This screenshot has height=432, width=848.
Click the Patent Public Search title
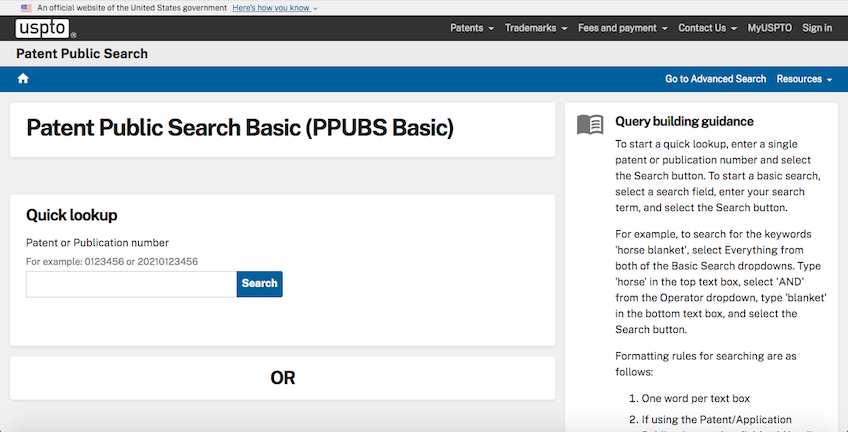pos(82,54)
